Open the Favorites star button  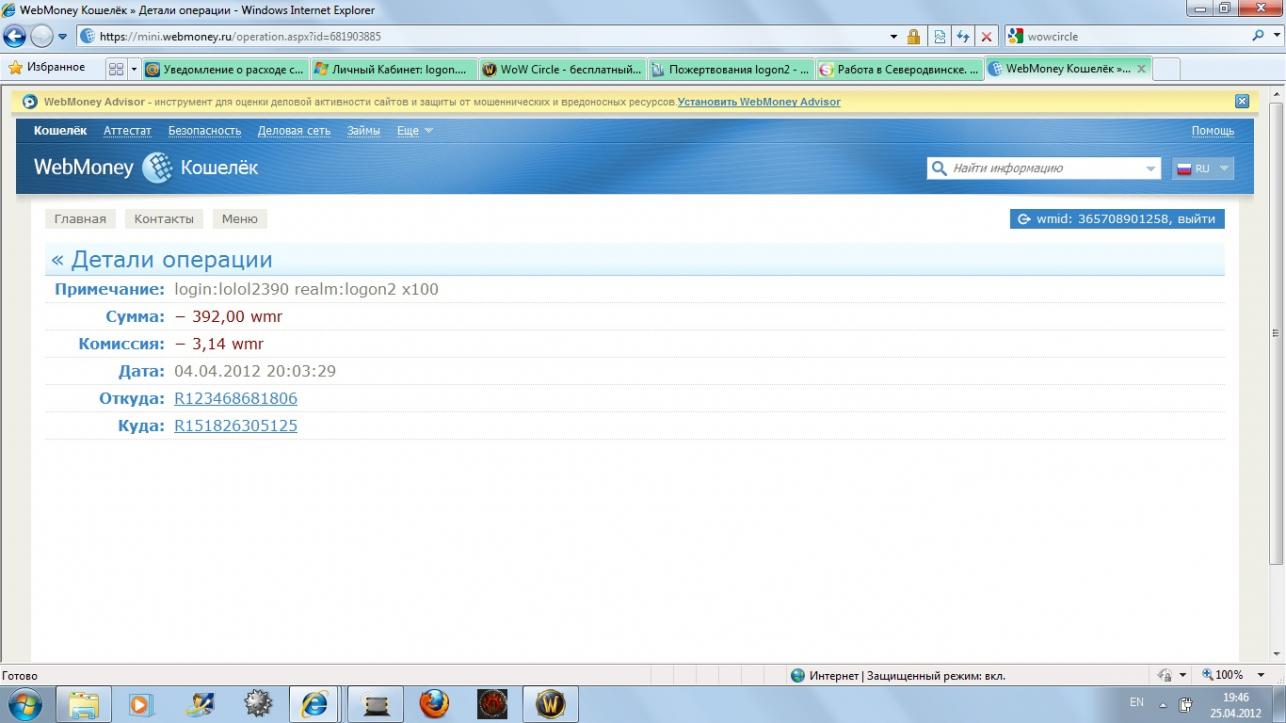pos(46,68)
